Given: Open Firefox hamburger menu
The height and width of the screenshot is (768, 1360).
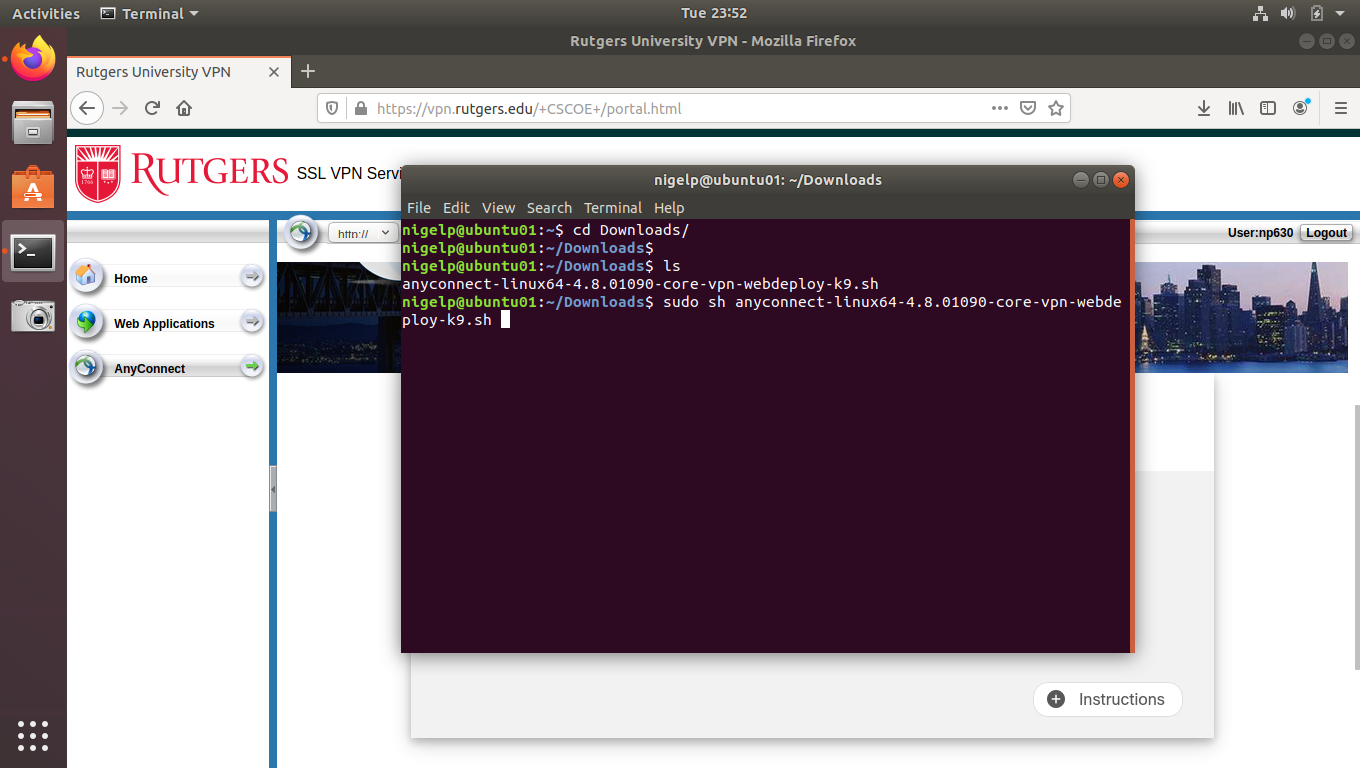Looking at the screenshot, I should [1341, 108].
